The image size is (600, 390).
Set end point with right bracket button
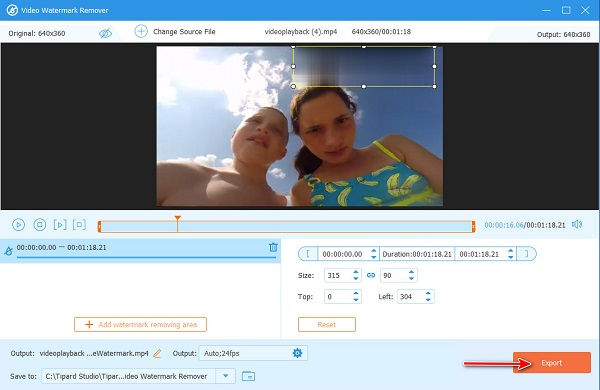coord(527,254)
